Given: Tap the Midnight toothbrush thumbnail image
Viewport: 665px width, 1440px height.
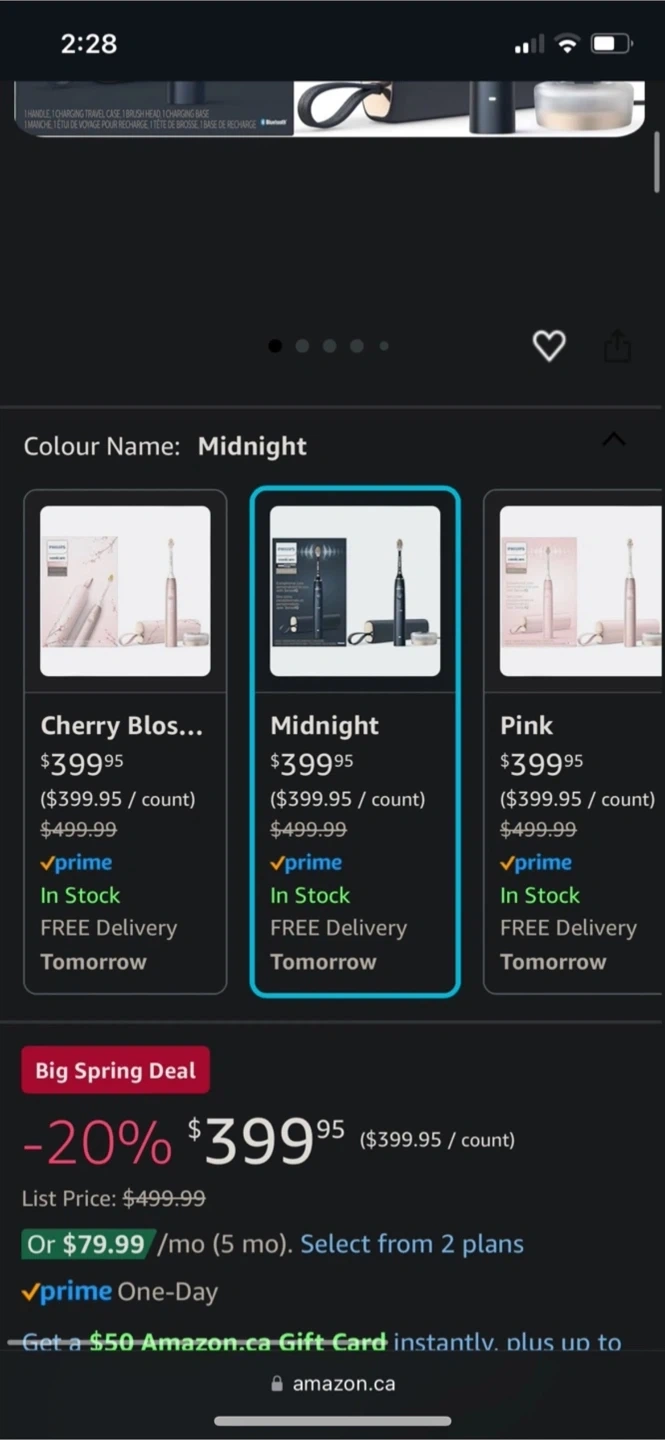Looking at the screenshot, I should [355, 591].
